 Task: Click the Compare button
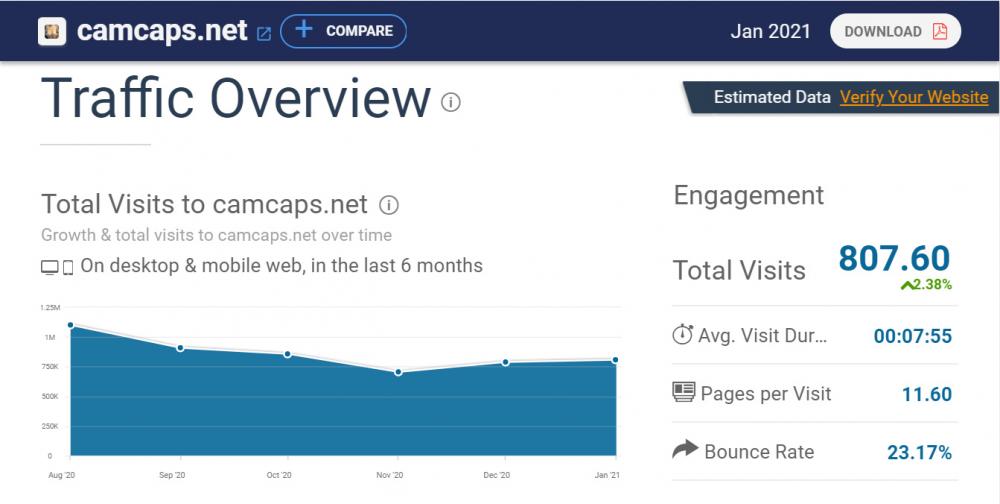(343, 31)
